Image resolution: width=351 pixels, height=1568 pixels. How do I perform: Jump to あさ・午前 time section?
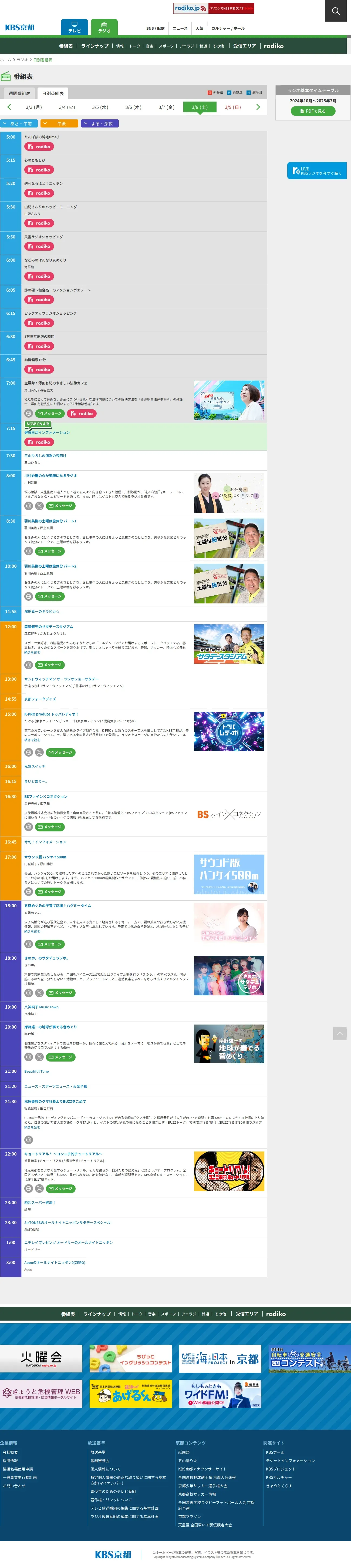[x=19, y=123]
